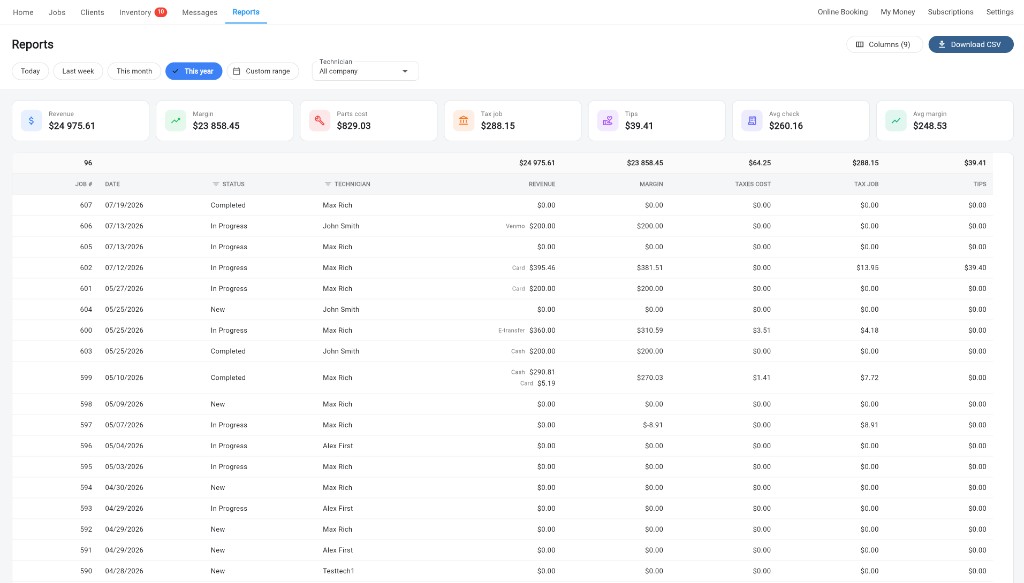Click the $-8.91 margin value
Screen dimensions: 1024x583
coord(652,425)
